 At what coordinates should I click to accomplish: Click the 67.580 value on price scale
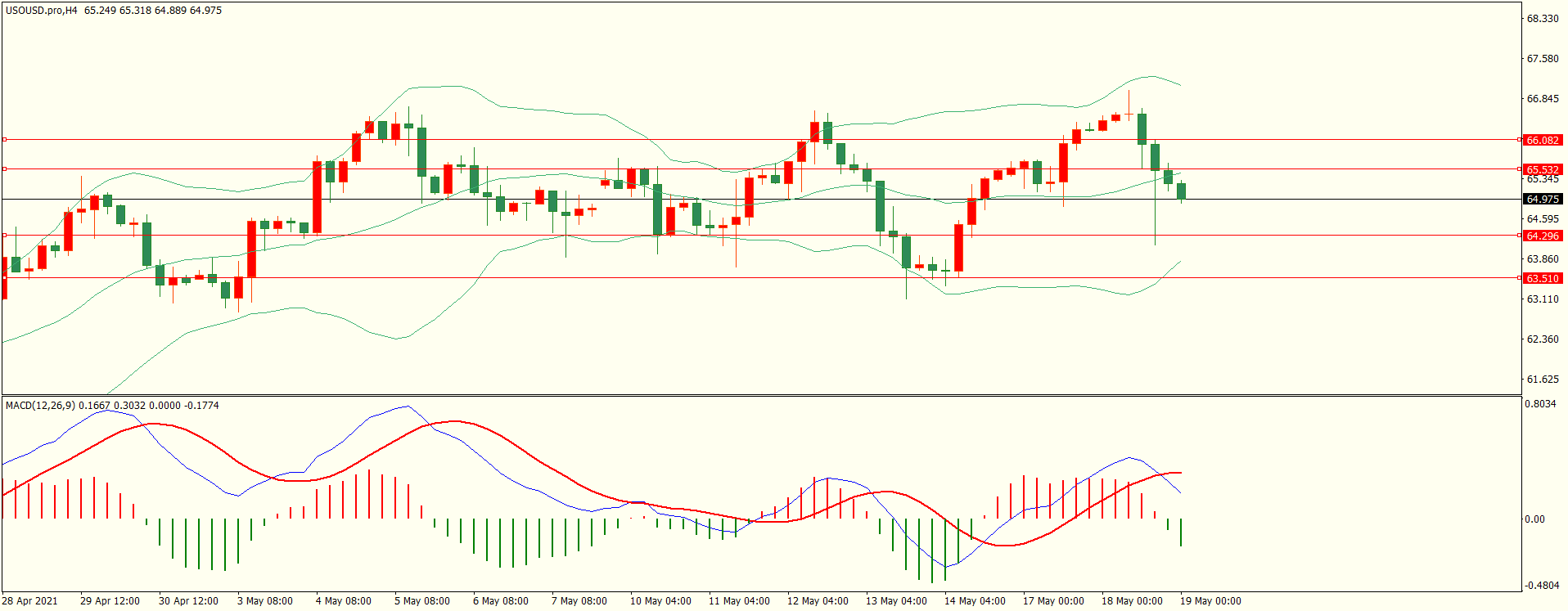coord(1543,58)
